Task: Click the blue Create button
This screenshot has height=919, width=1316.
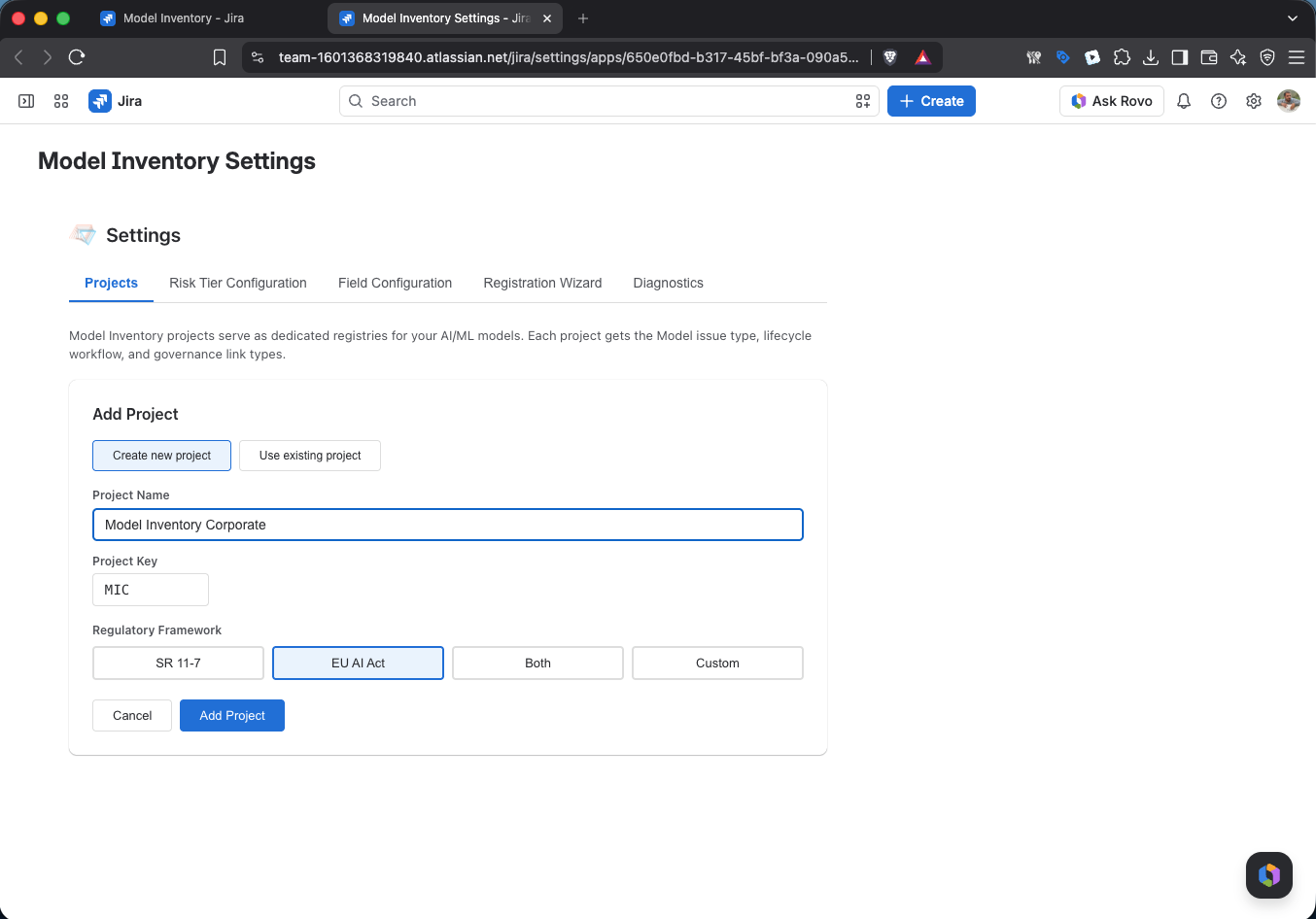Action: [x=931, y=101]
